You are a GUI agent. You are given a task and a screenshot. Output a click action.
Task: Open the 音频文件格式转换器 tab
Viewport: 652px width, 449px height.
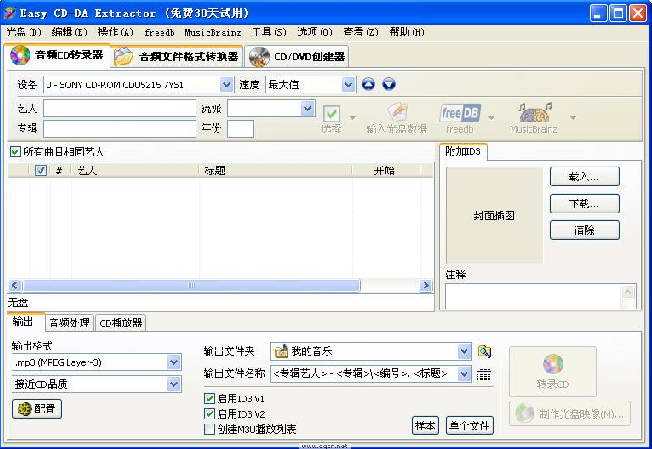177,56
